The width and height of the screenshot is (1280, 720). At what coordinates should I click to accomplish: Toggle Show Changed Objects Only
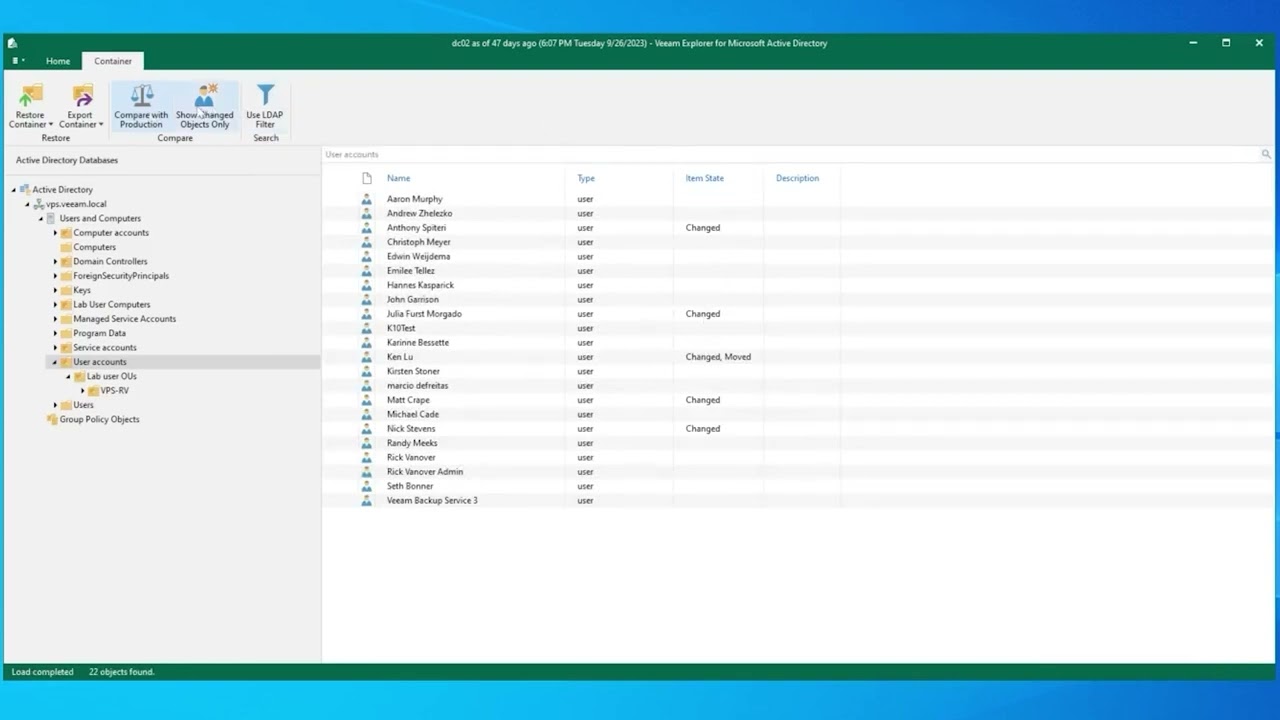[205, 107]
